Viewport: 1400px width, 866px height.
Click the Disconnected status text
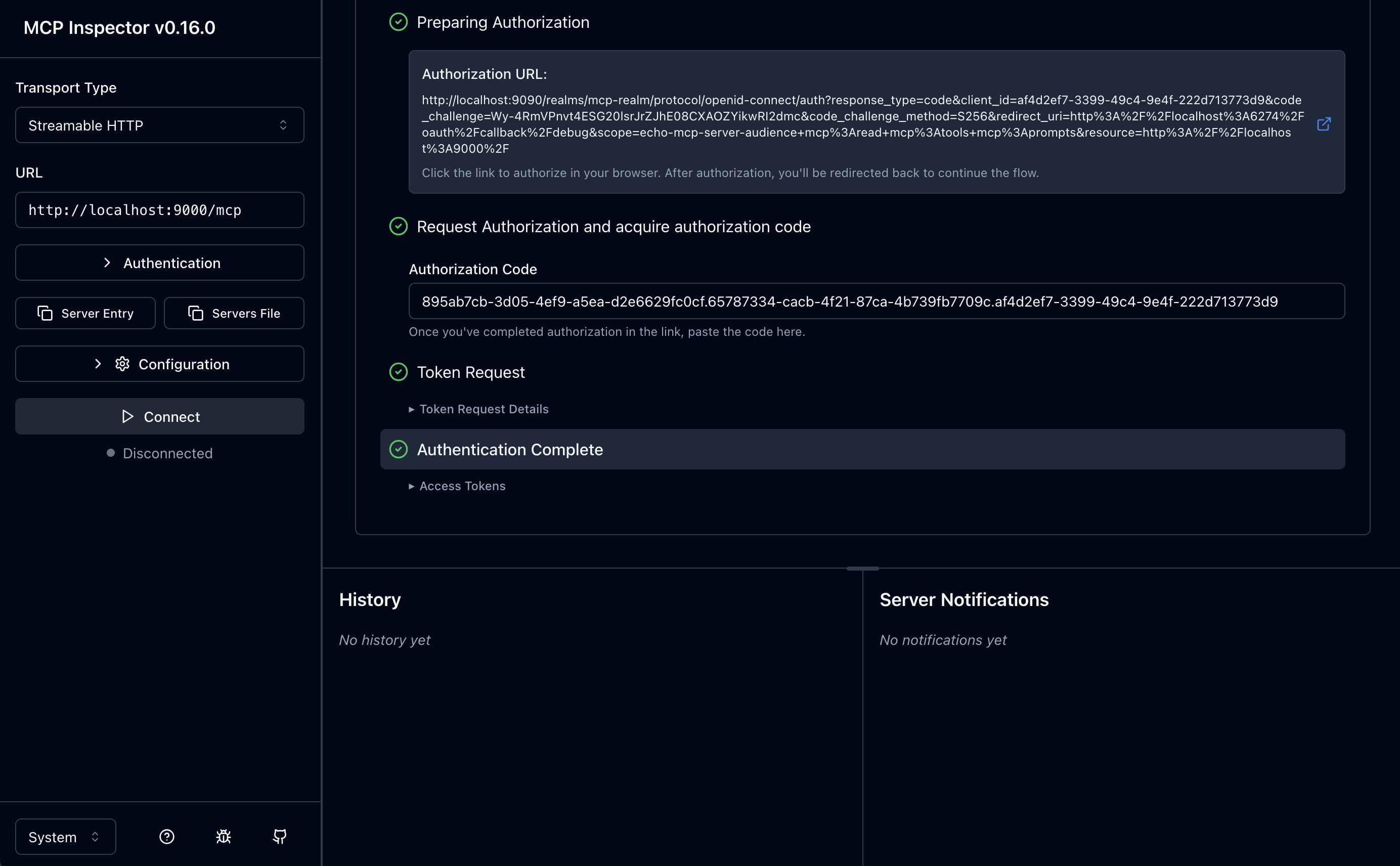(168, 453)
